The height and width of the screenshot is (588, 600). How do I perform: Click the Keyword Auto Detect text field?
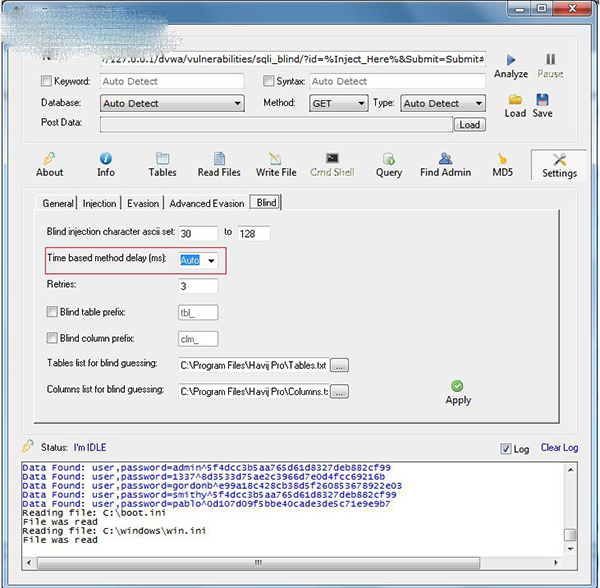coord(172,81)
